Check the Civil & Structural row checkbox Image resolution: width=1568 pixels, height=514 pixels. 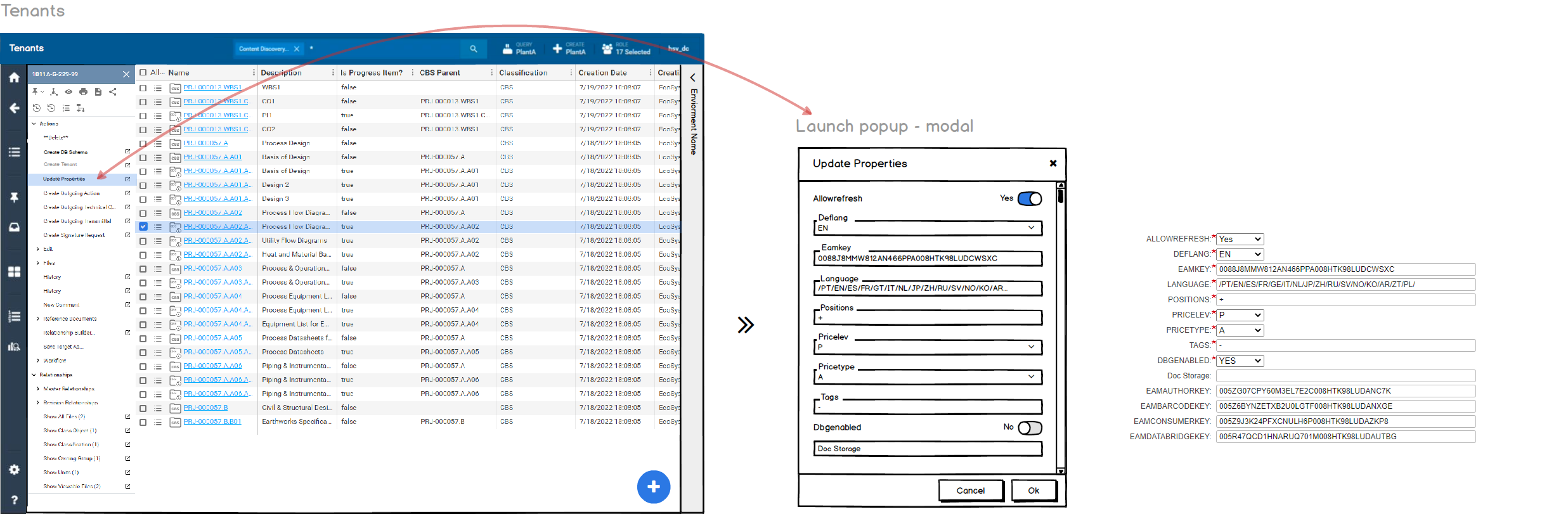click(143, 408)
